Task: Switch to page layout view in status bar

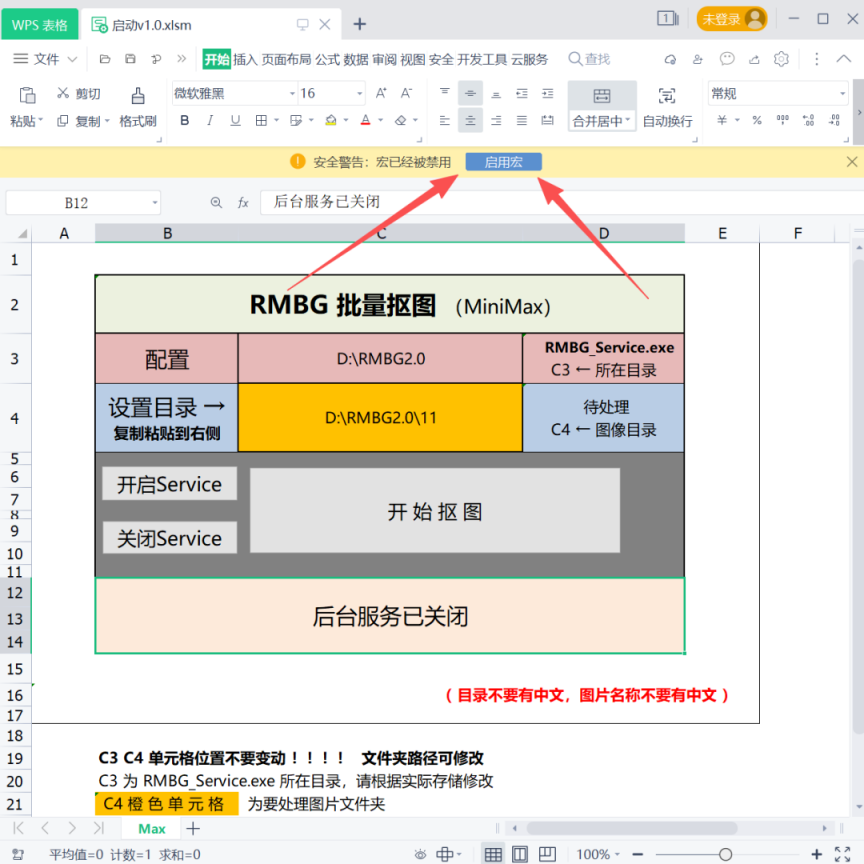Action: point(520,854)
